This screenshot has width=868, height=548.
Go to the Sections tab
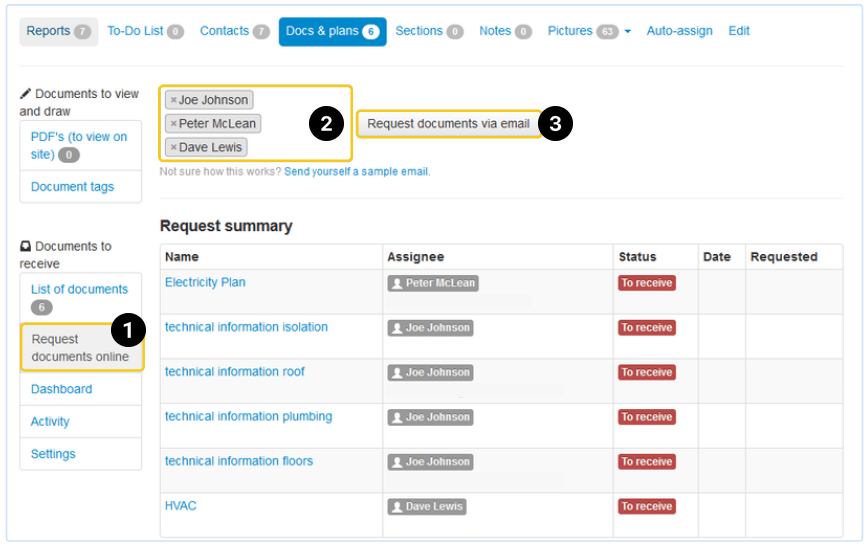[428, 31]
